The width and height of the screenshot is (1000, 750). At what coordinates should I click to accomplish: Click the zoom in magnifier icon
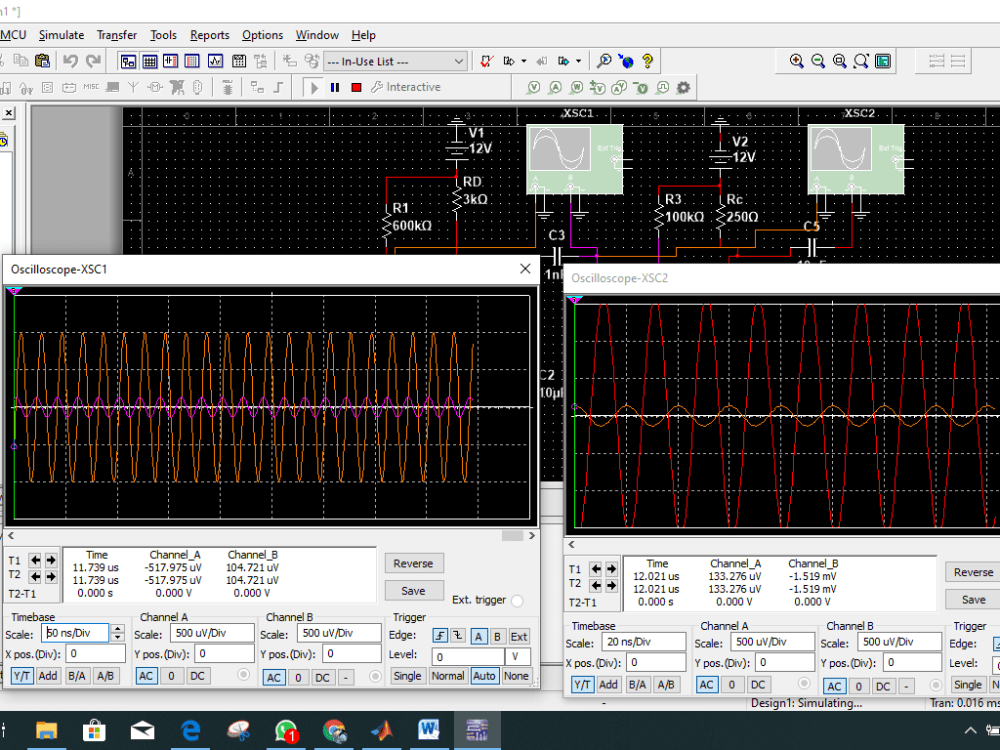(x=796, y=61)
